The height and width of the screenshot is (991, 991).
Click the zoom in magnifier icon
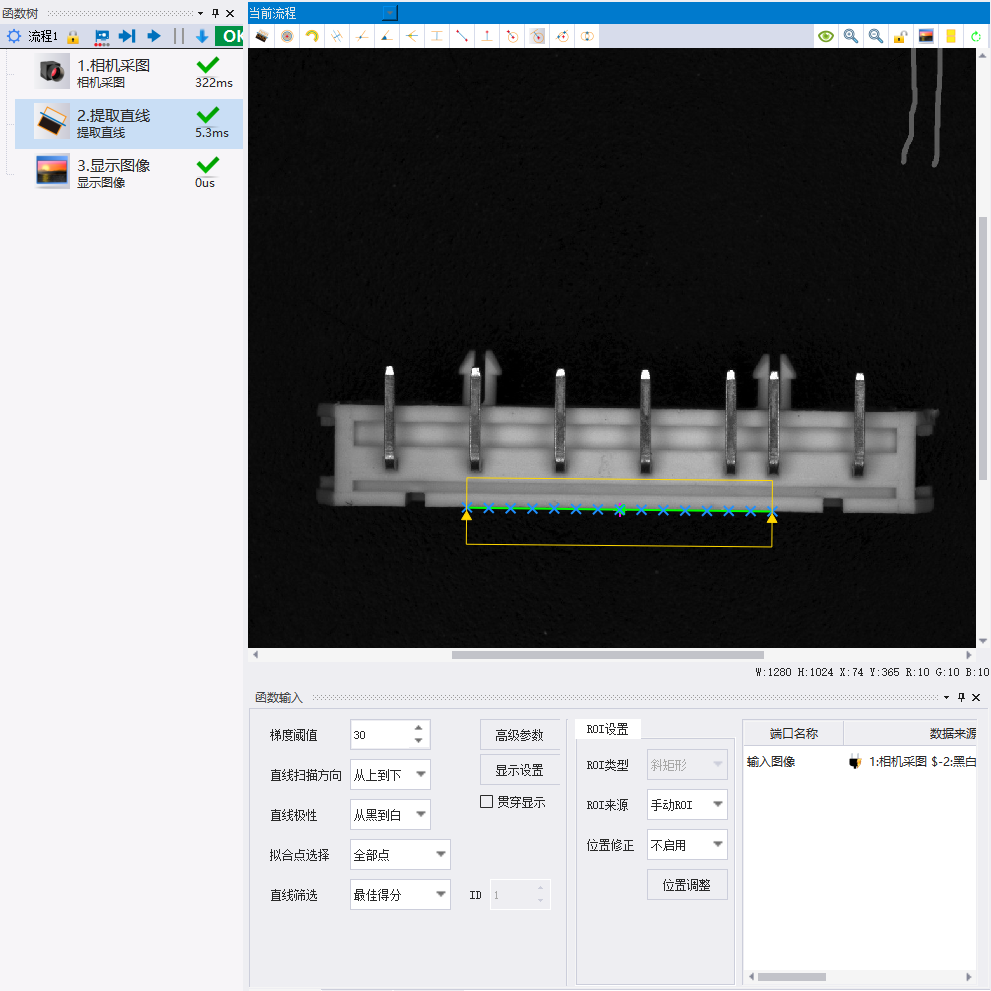(851, 37)
